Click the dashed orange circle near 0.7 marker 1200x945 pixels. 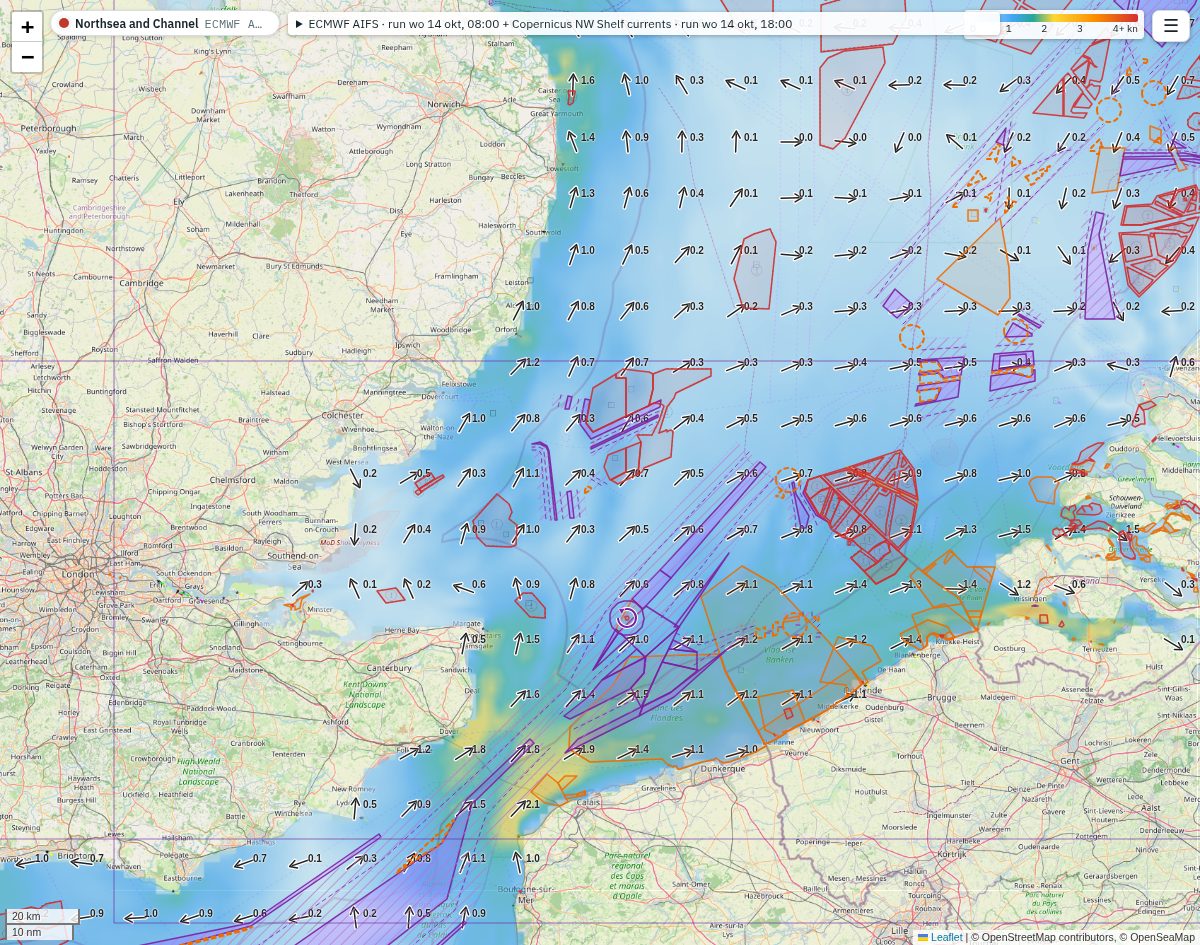[787, 481]
